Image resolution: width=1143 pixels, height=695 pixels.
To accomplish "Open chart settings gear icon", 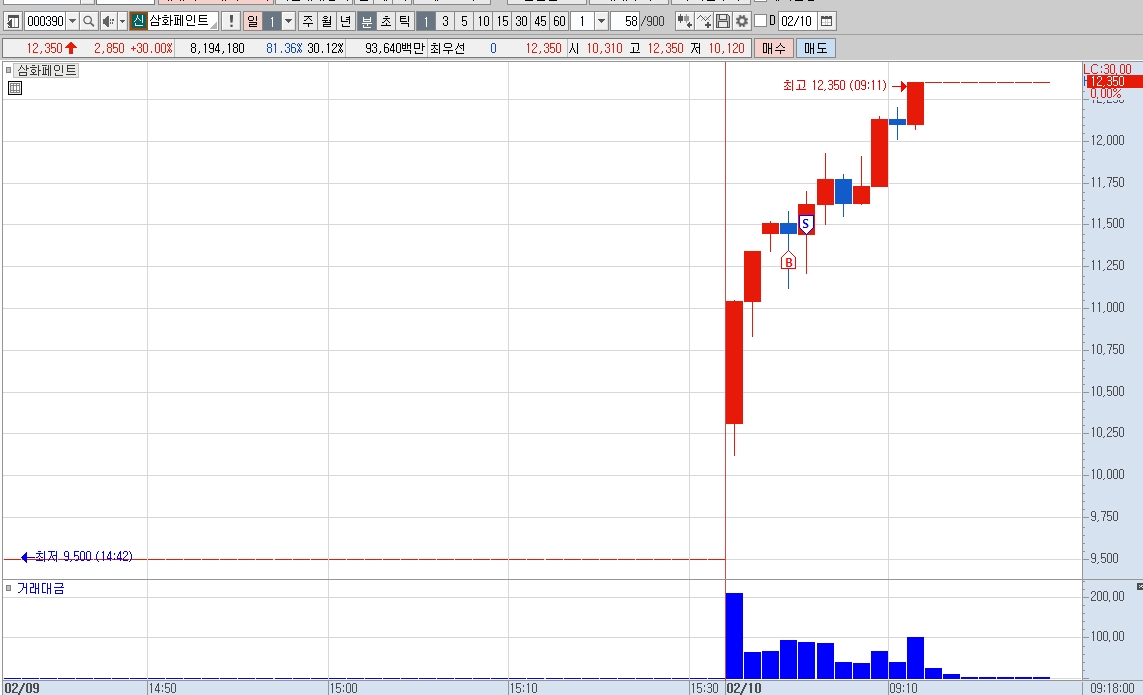I will point(742,21).
